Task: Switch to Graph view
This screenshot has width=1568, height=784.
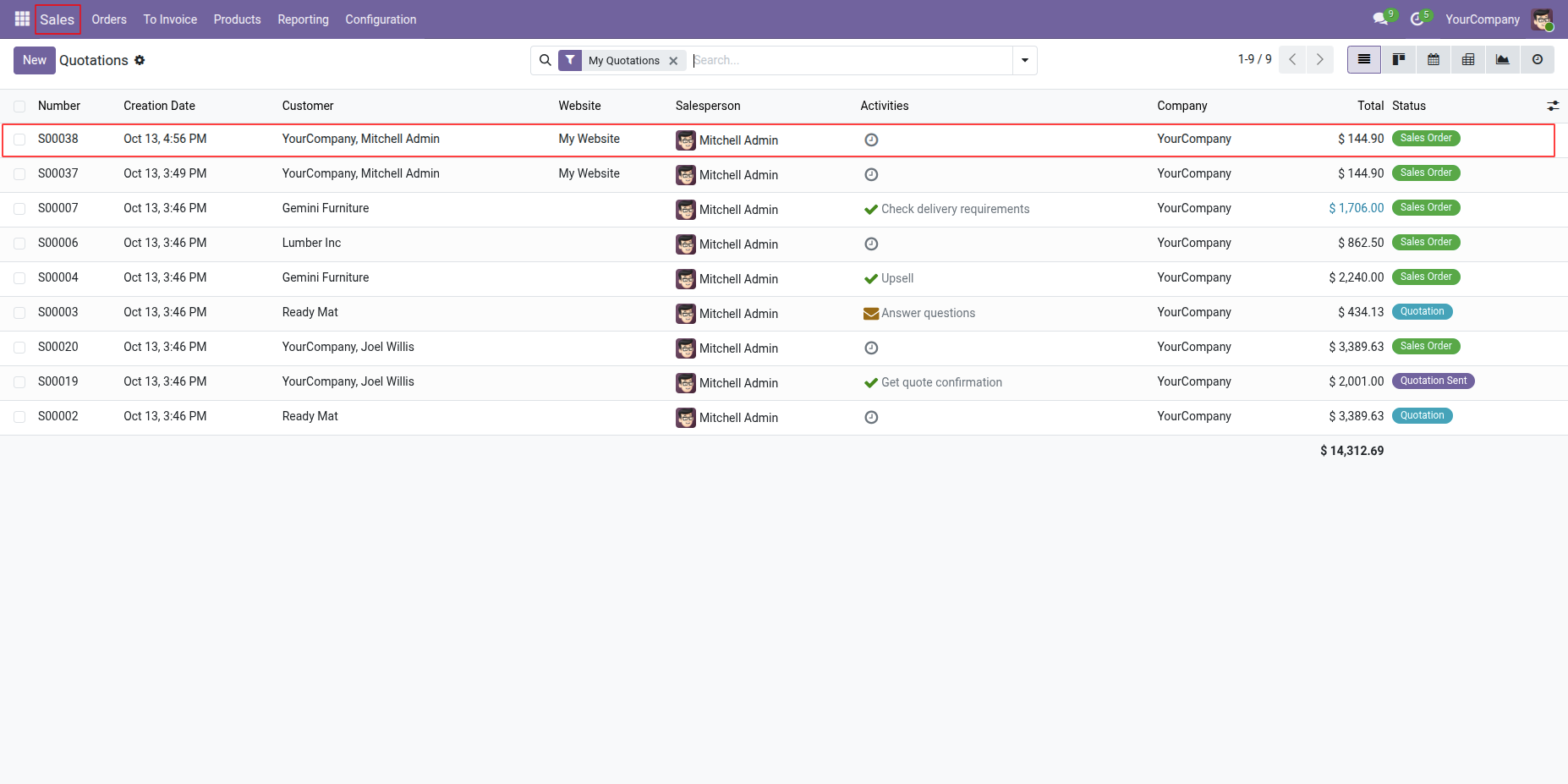Action: pos(1503,60)
